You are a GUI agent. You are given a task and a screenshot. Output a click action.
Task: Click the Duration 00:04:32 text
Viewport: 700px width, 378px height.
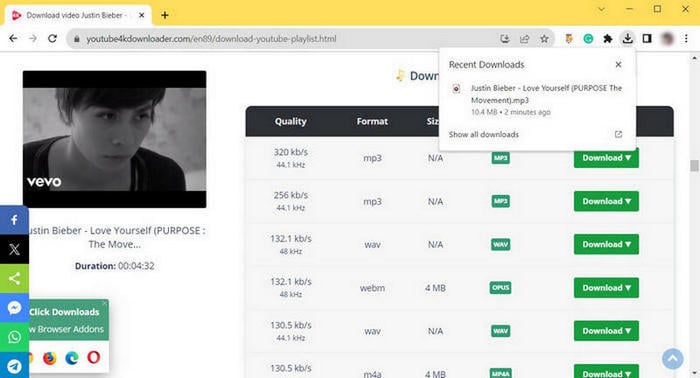click(115, 266)
